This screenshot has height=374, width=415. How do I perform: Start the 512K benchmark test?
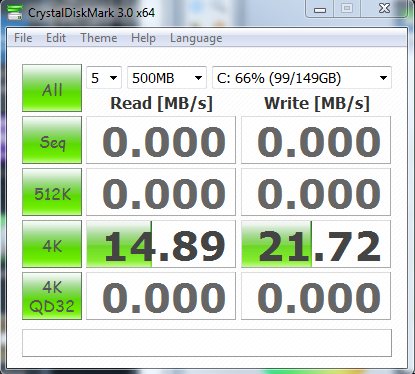[52, 192]
